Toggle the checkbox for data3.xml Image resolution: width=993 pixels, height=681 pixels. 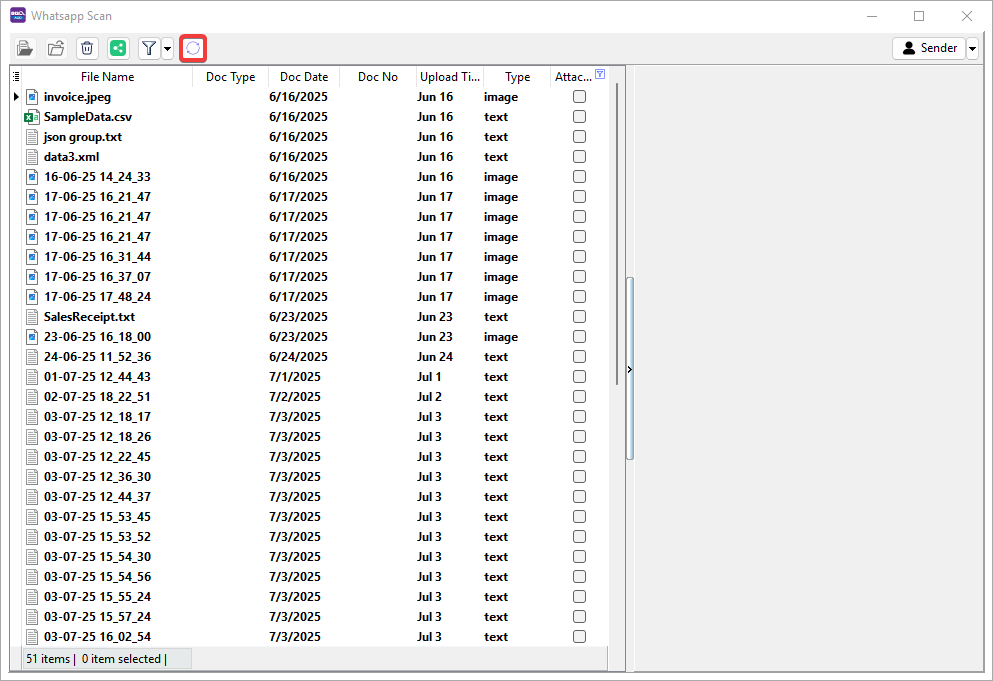(579, 157)
